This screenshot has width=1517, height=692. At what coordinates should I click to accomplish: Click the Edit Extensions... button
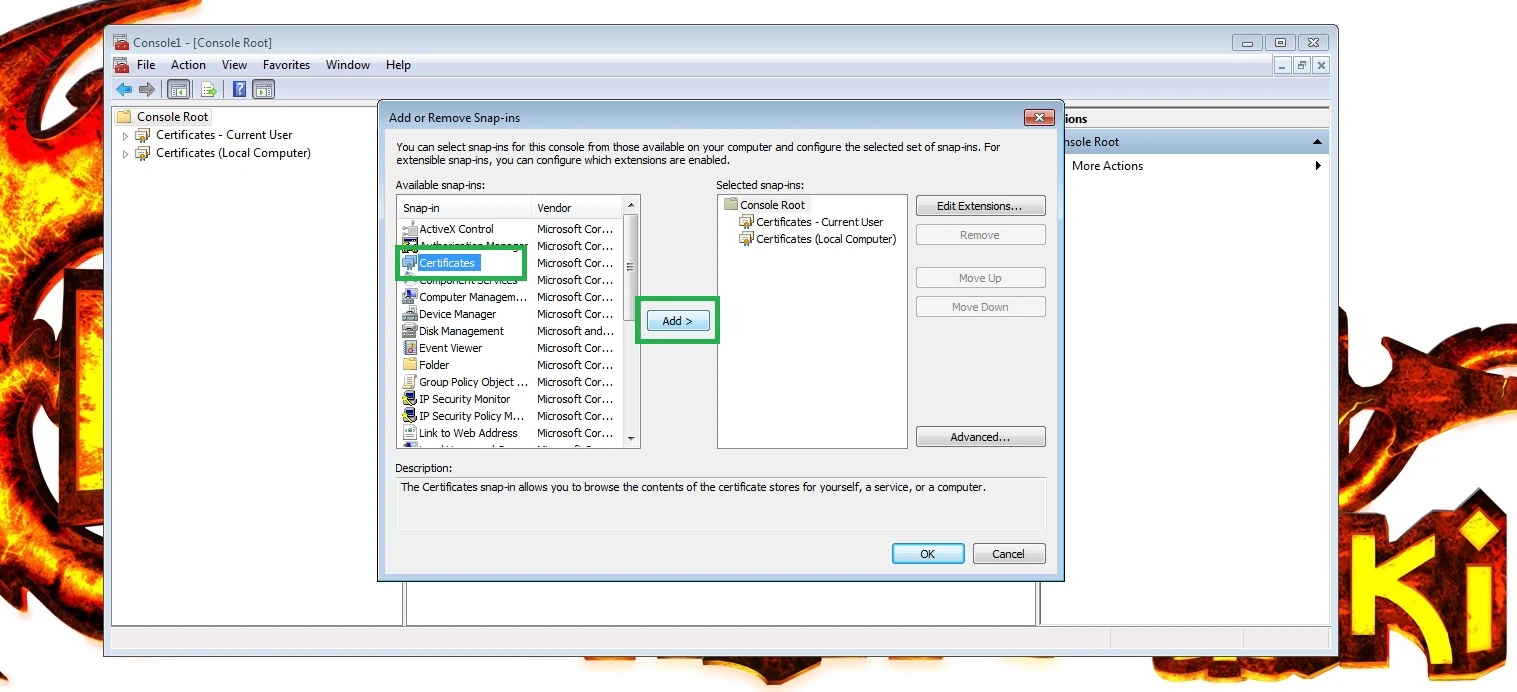click(x=980, y=206)
